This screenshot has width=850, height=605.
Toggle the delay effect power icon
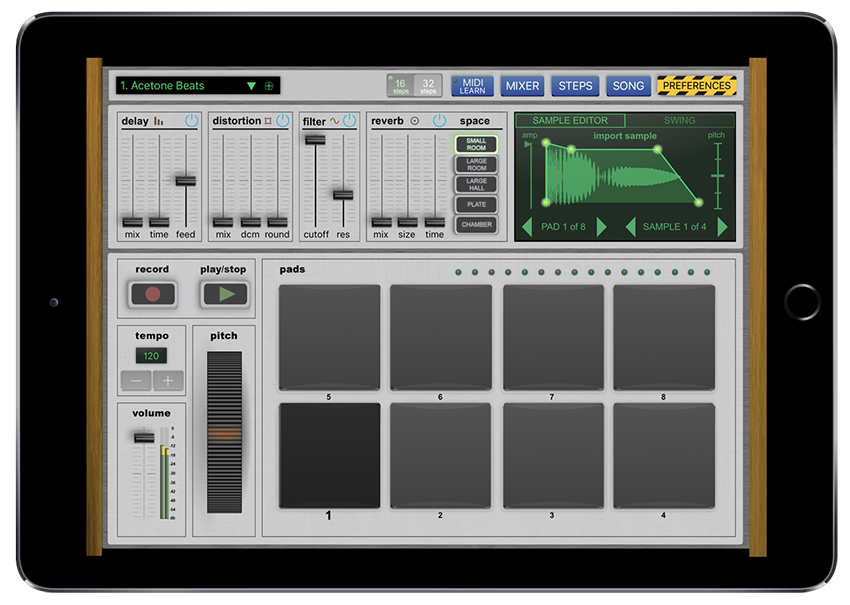[x=191, y=121]
